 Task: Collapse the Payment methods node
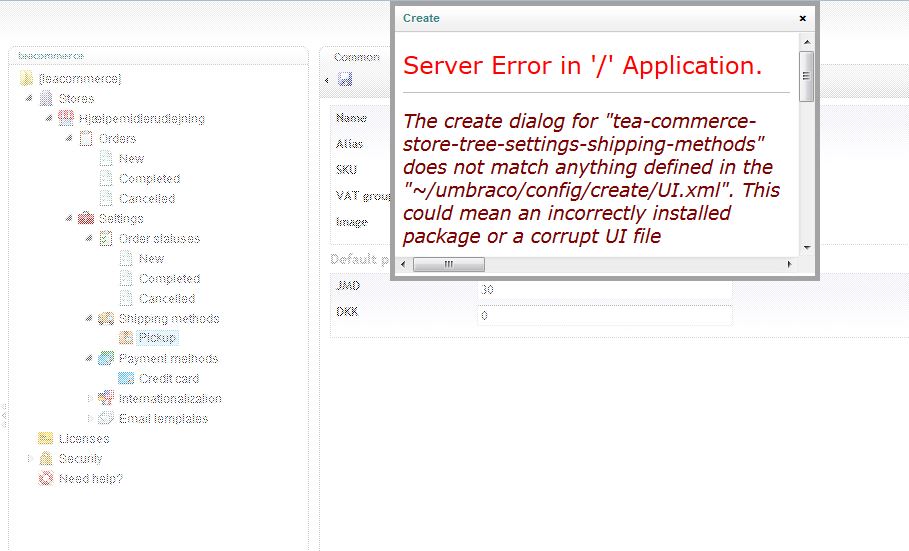click(89, 358)
